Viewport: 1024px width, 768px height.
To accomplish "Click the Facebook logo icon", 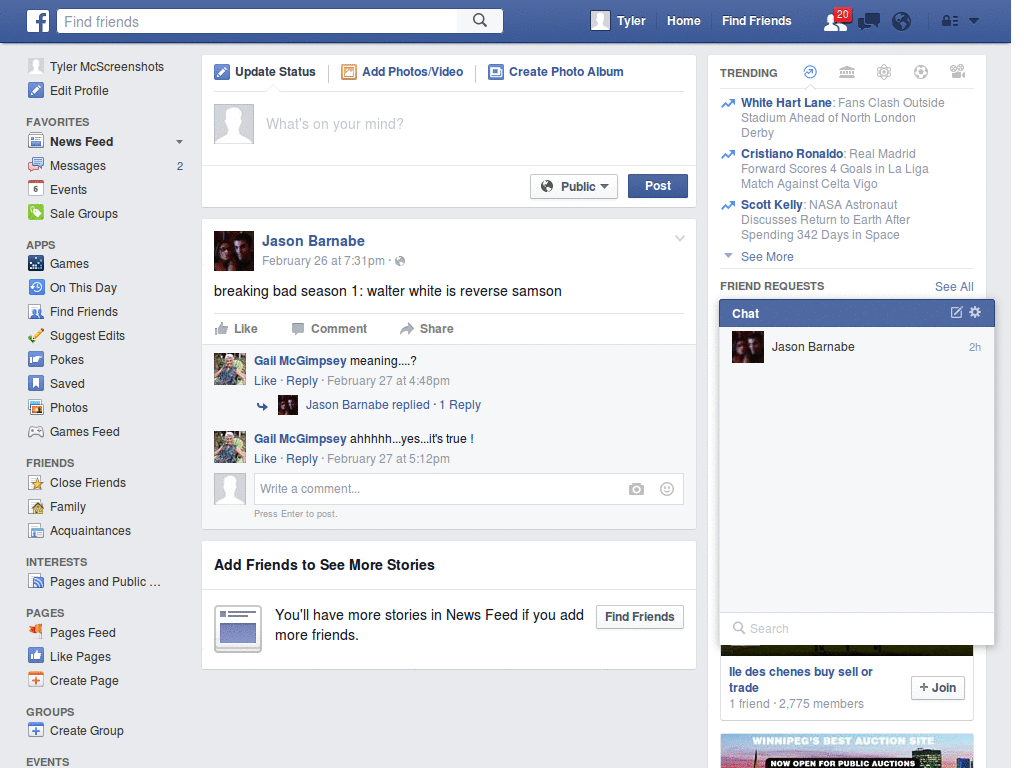I will [x=38, y=21].
